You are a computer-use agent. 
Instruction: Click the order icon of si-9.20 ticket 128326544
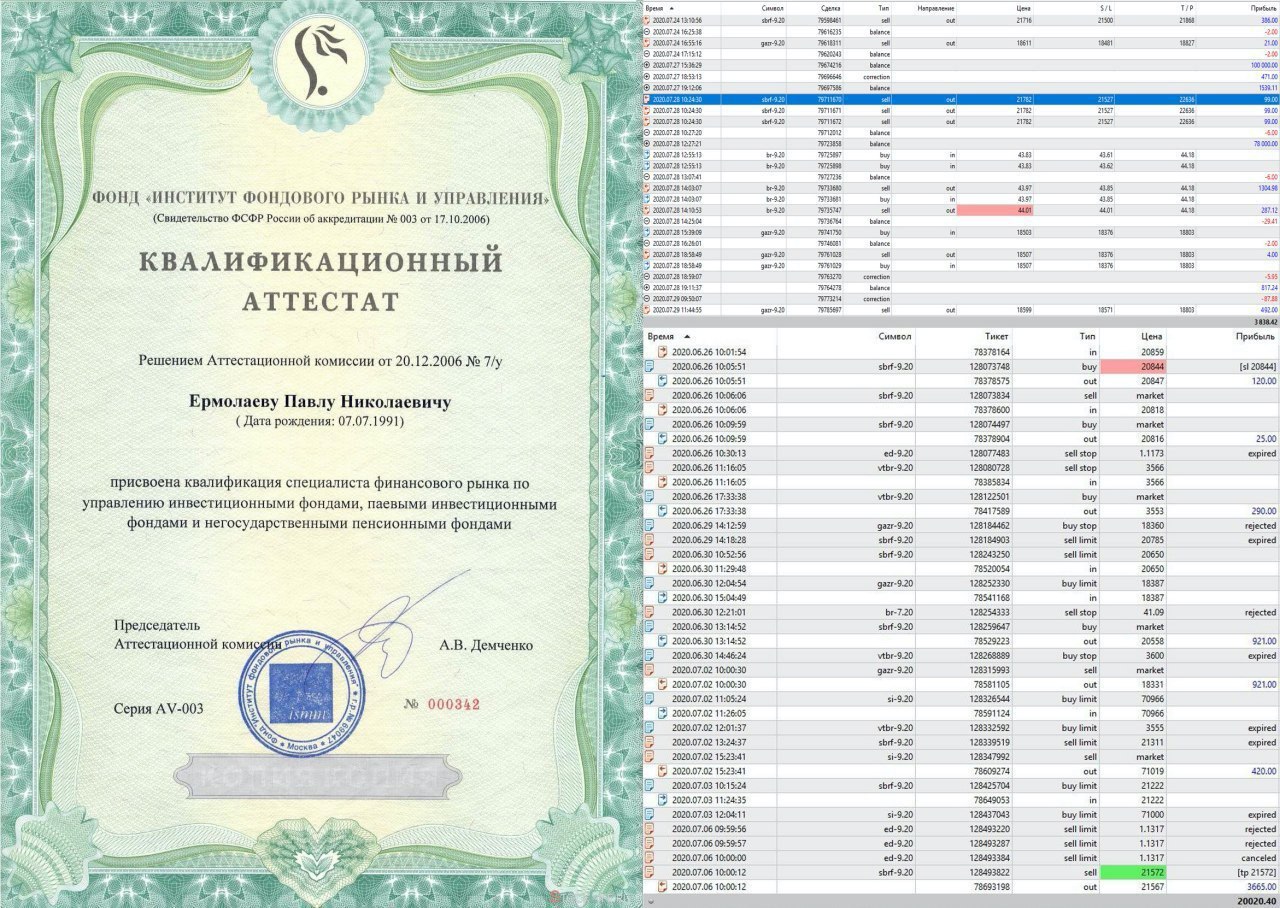(650, 699)
